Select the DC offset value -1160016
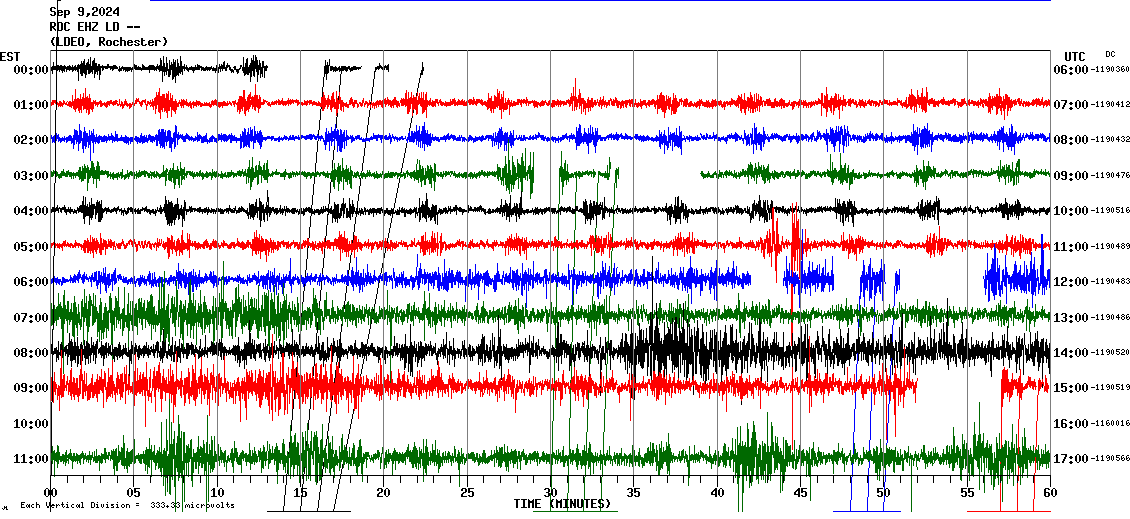 (x=1111, y=424)
